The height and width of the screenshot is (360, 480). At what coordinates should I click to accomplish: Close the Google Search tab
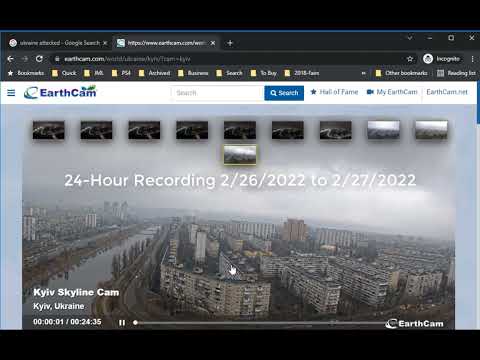tap(105, 43)
